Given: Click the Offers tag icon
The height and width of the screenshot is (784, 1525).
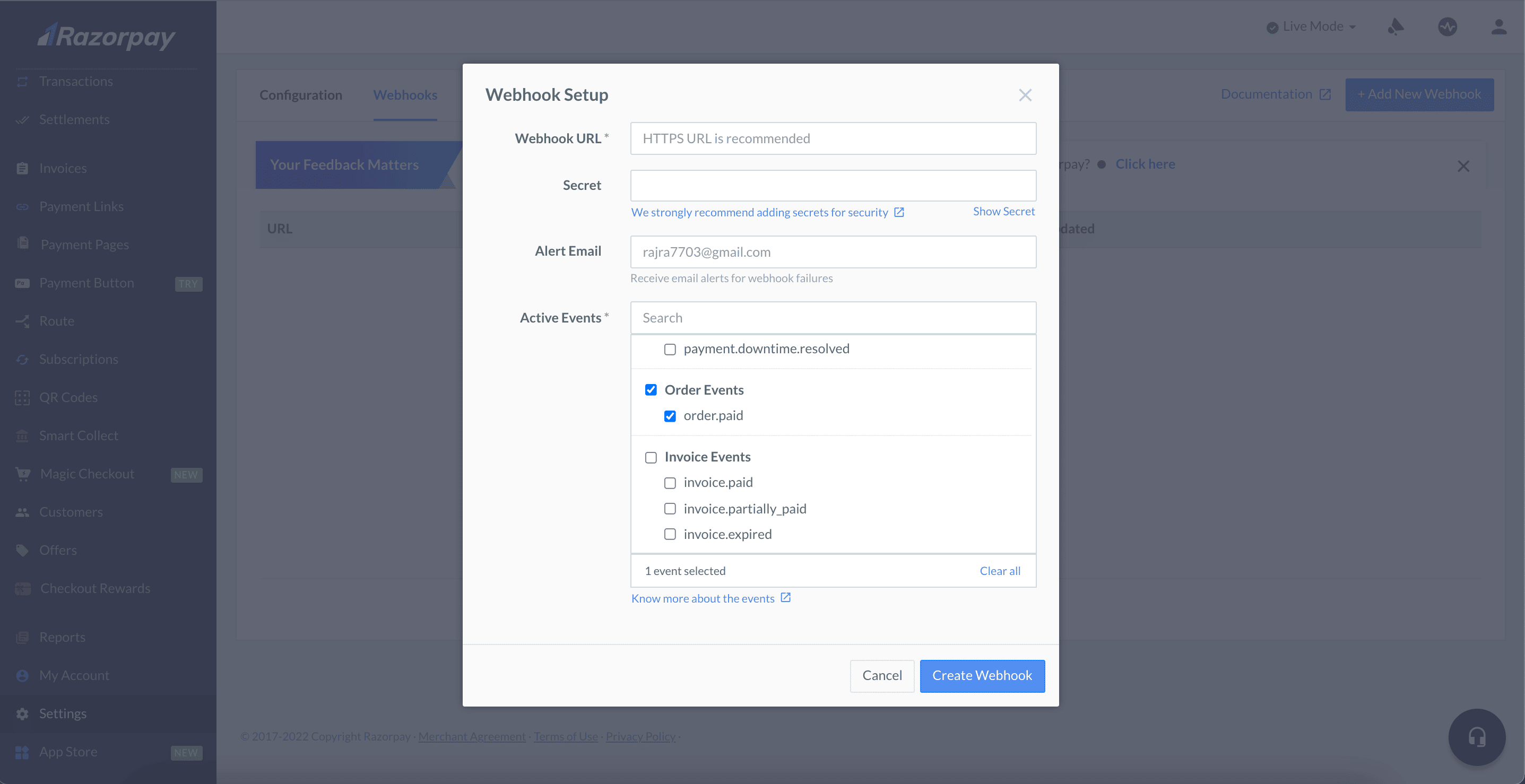Looking at the screenshot, I should pos(22,550).
